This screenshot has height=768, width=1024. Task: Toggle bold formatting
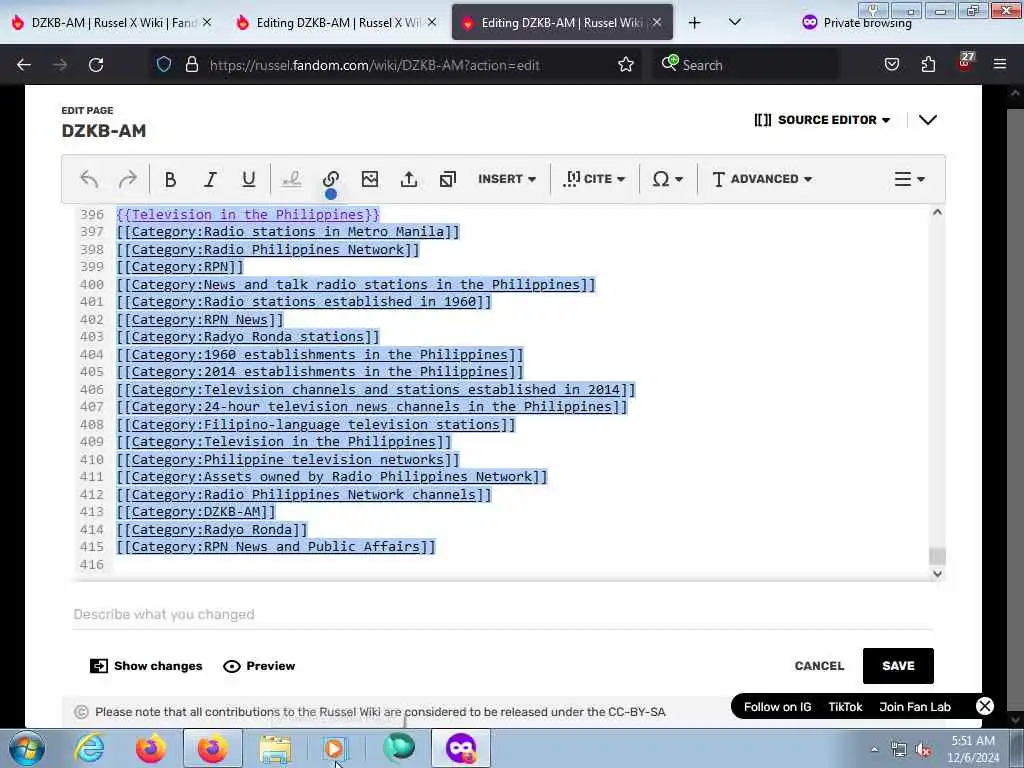pyautogui.click(x=170, y=179)
